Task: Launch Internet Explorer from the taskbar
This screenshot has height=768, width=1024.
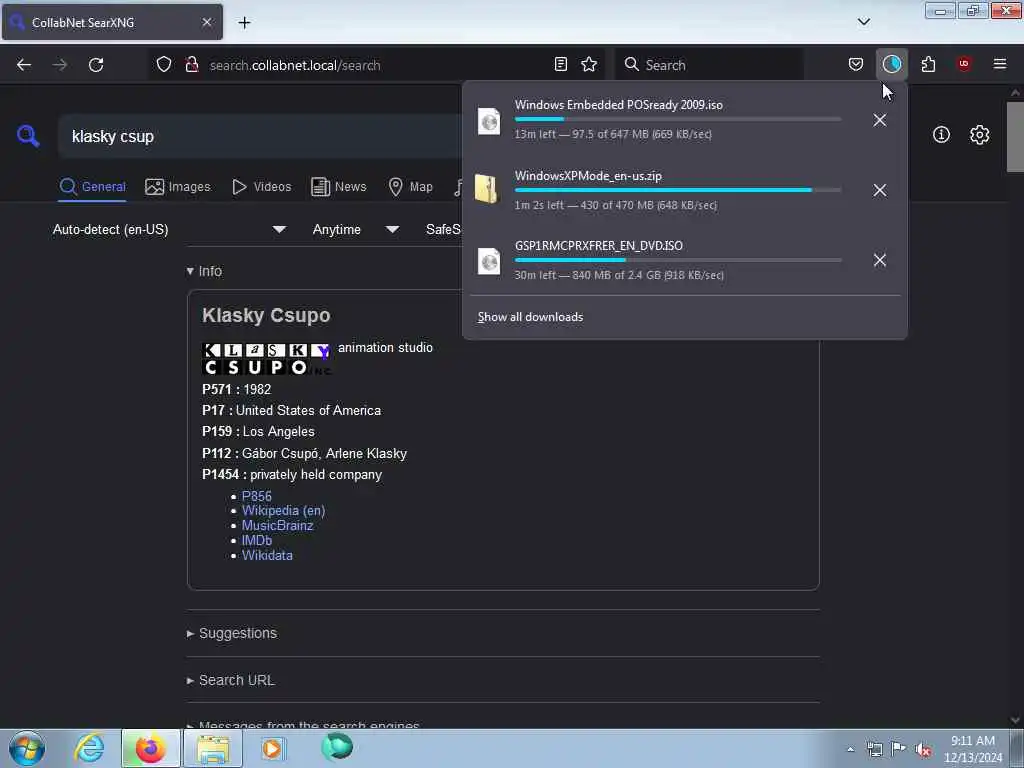Action: [x=89, y=748]
